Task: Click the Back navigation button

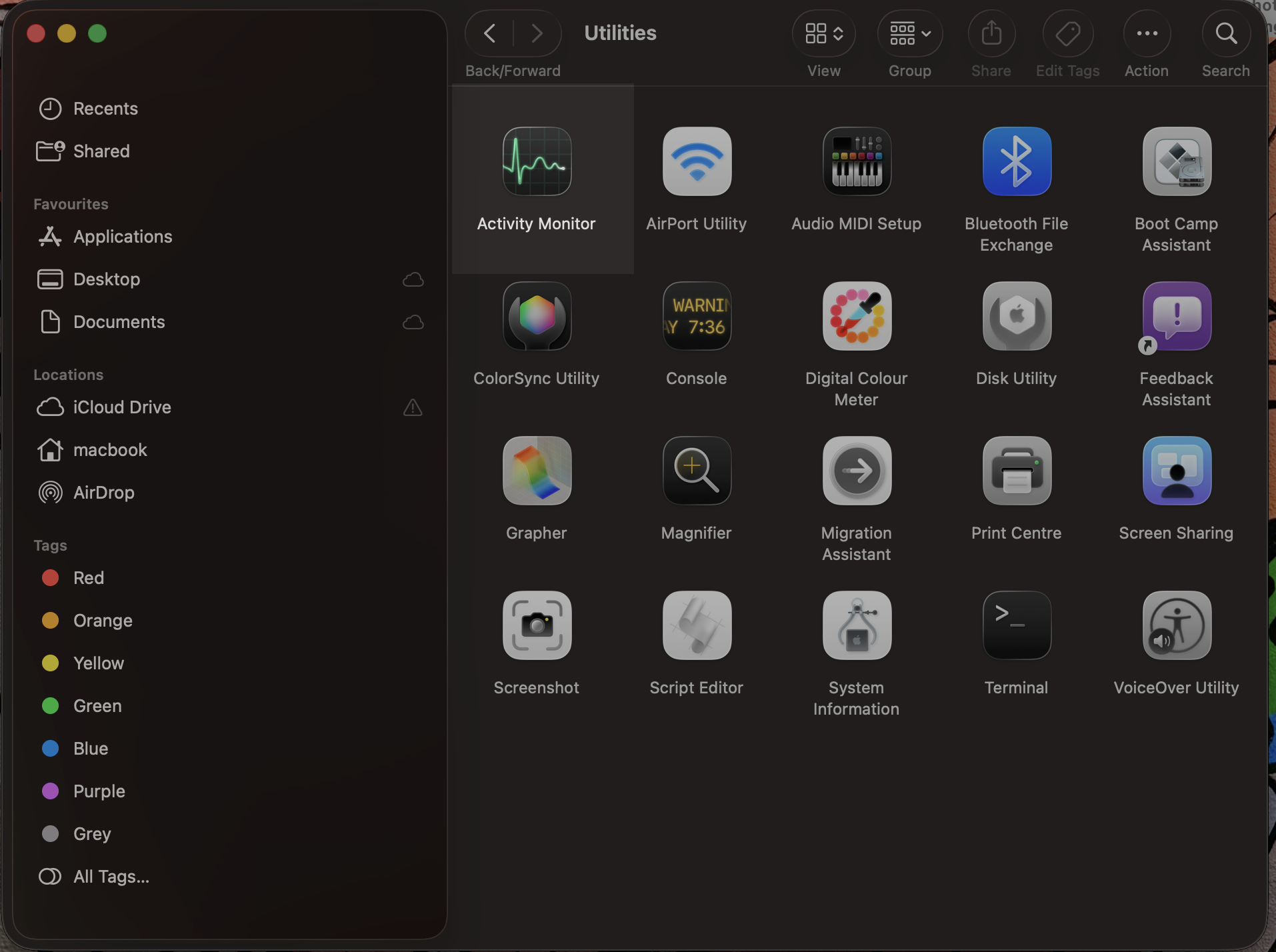Action: [490, 33]
